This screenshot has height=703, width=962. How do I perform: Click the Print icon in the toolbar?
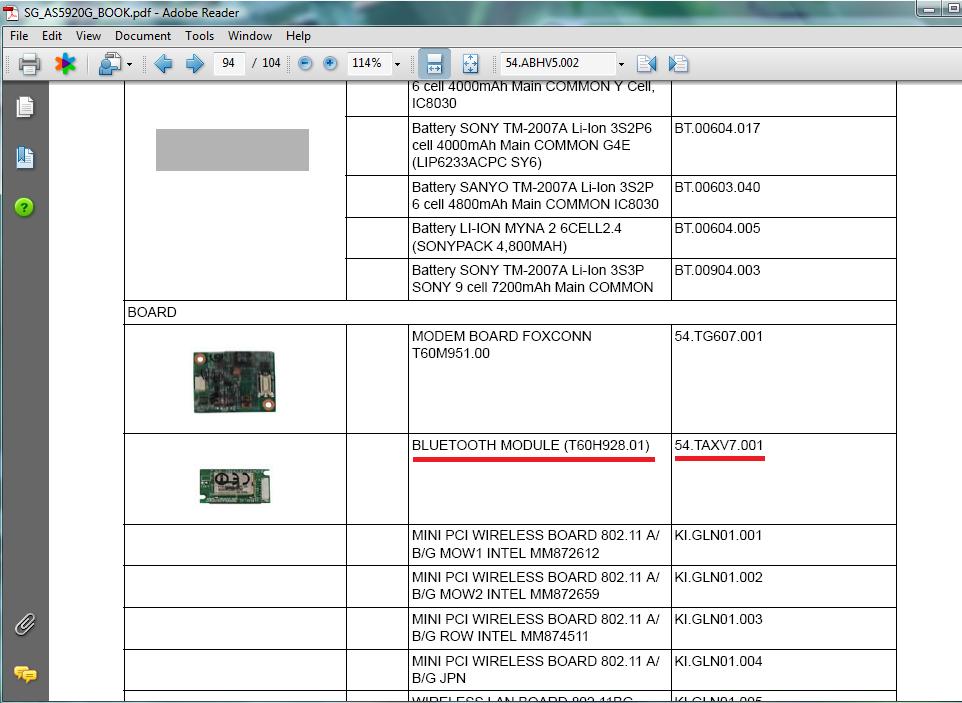29,63
